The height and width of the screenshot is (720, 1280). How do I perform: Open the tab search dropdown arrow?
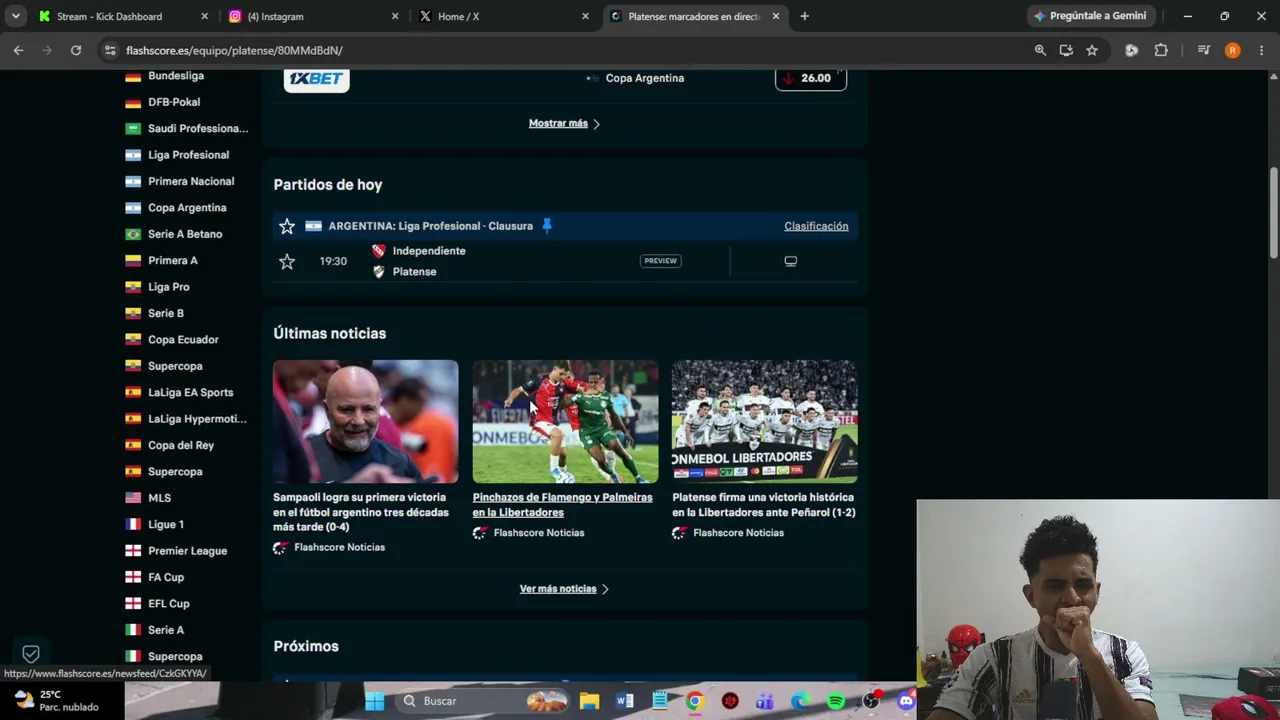[x=16, y=16]
